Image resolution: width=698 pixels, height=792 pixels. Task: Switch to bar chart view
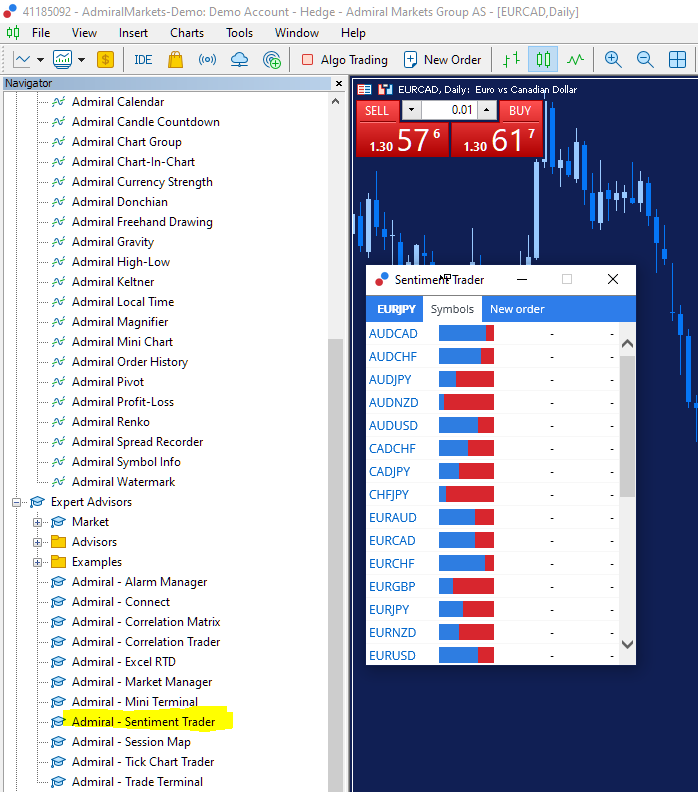(x=512, y=60)
